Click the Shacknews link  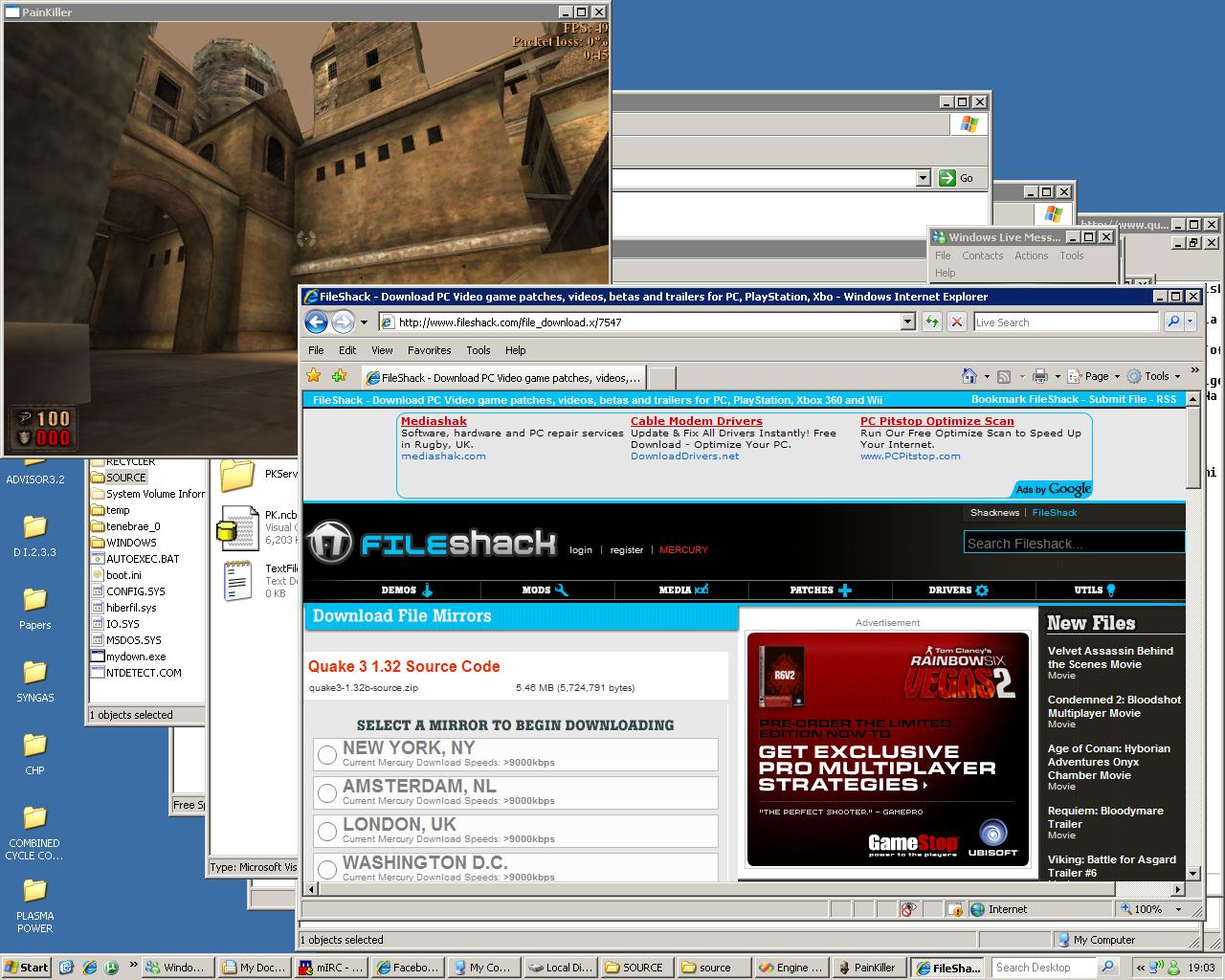[994, 513]
